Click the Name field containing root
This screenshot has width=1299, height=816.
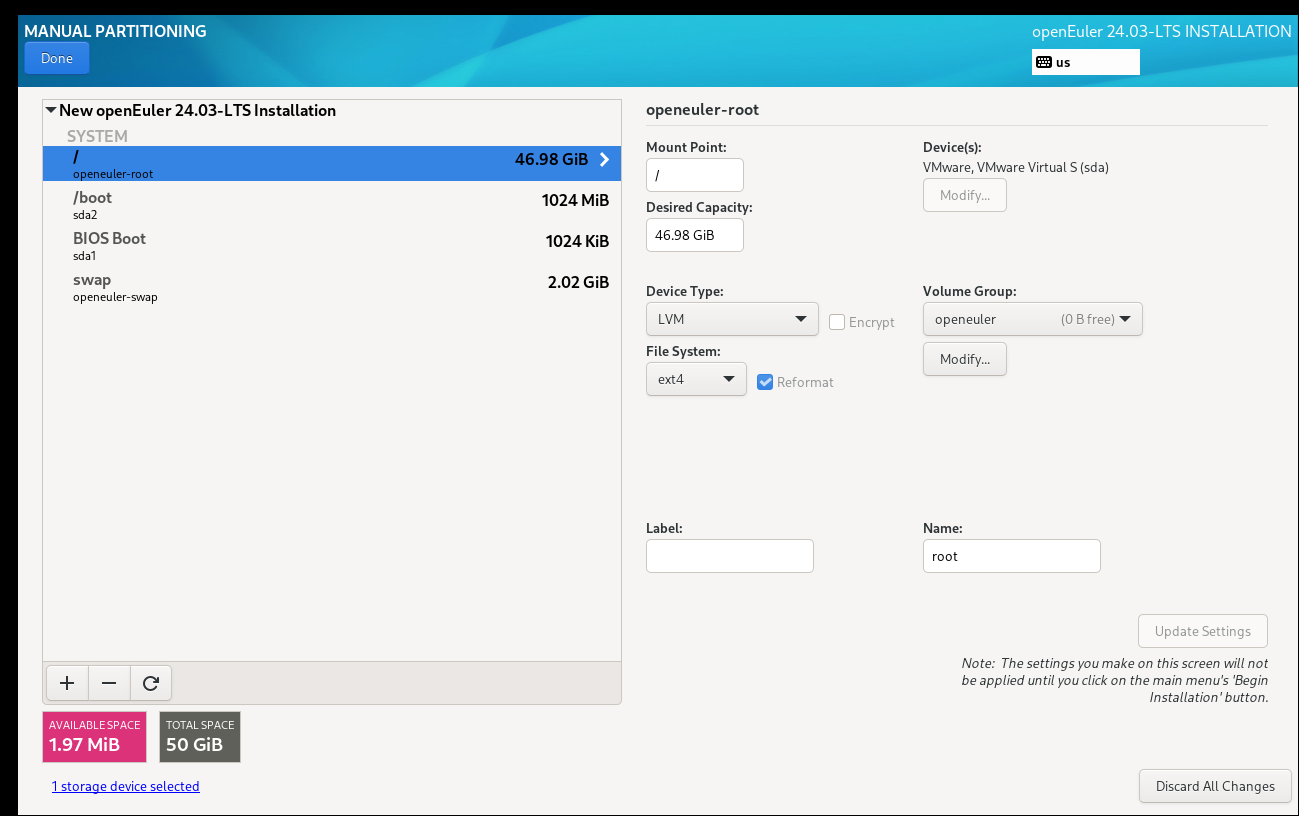tap(1011, 556)
